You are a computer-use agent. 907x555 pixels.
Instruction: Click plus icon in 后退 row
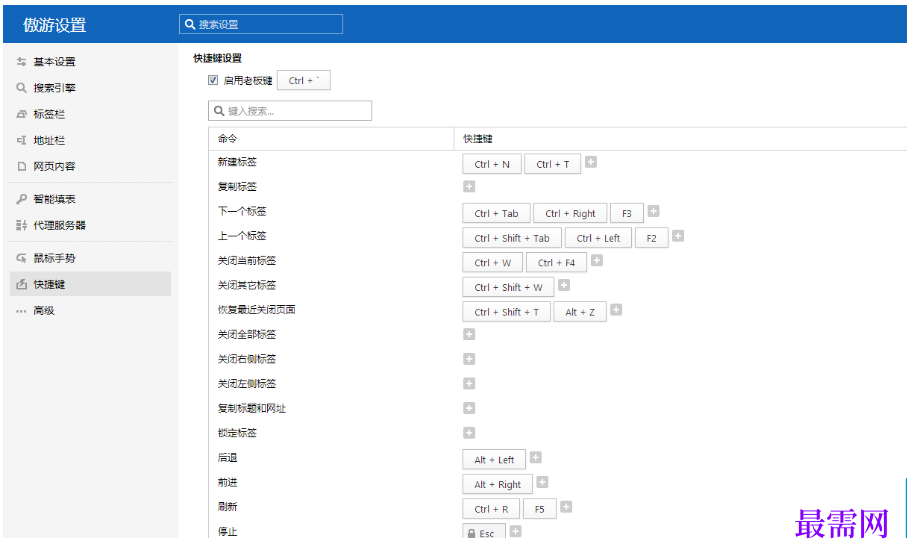[536, 458]
